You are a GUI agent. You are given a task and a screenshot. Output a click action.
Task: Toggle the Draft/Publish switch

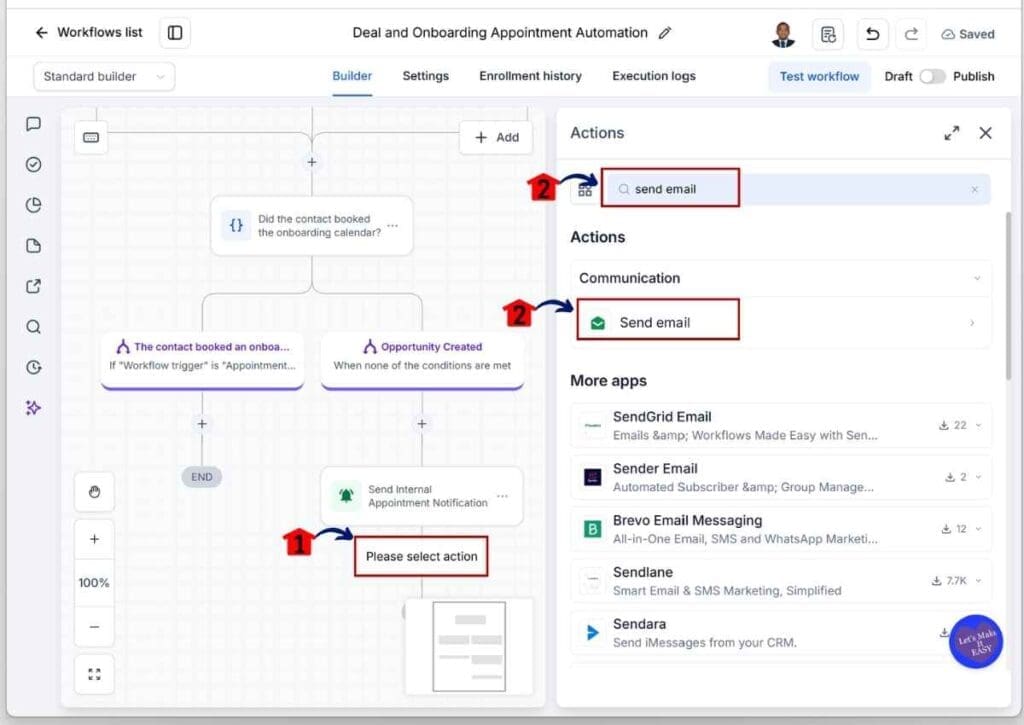point(932,76)
